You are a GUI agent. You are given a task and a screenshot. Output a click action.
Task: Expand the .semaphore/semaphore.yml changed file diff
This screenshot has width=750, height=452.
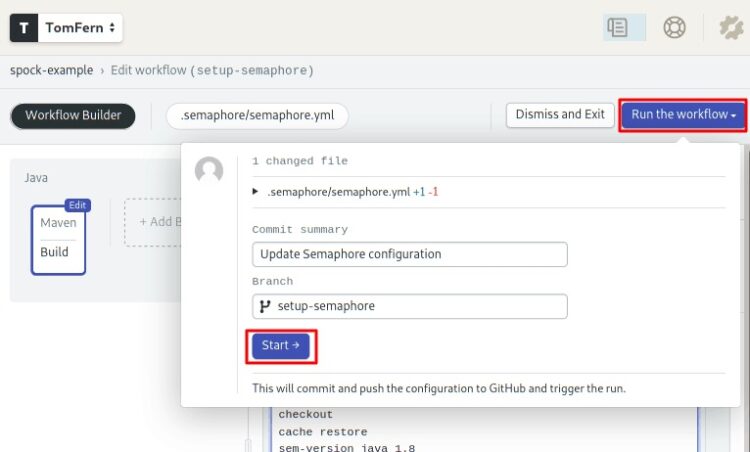click(x=255, y=192)
